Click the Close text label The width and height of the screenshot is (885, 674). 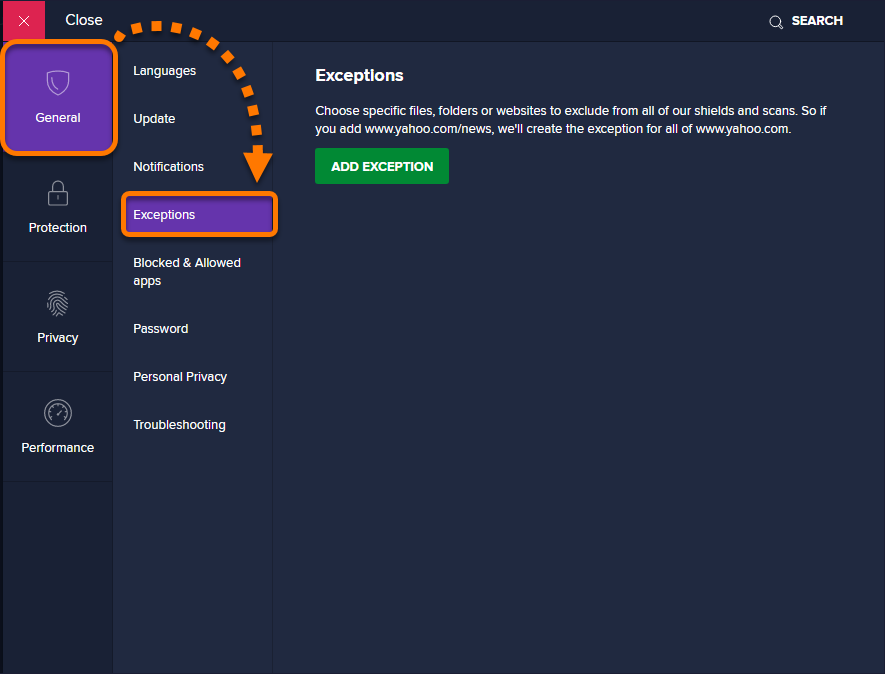[x=84, y=20]
